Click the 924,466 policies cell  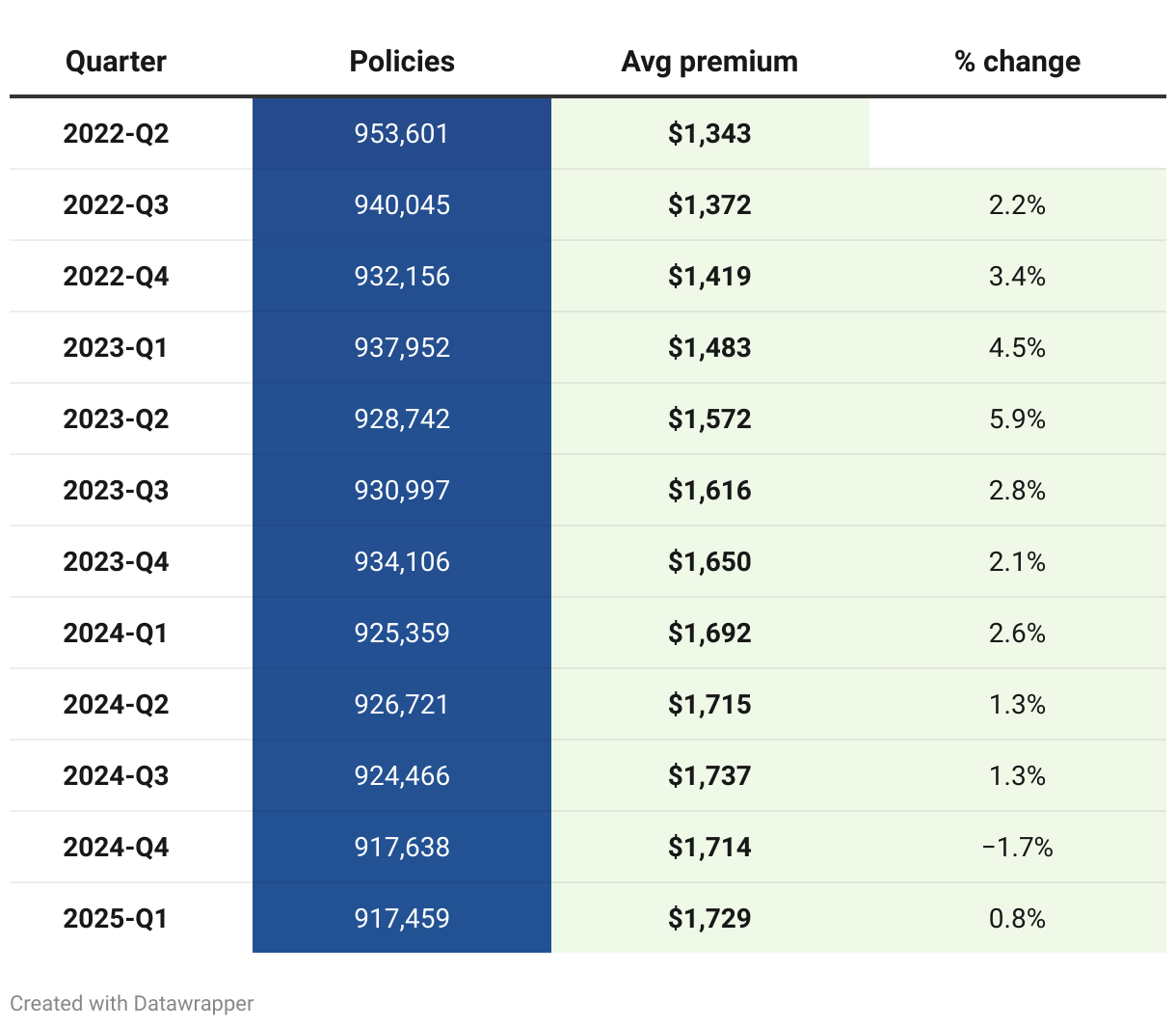coord(402,775)
